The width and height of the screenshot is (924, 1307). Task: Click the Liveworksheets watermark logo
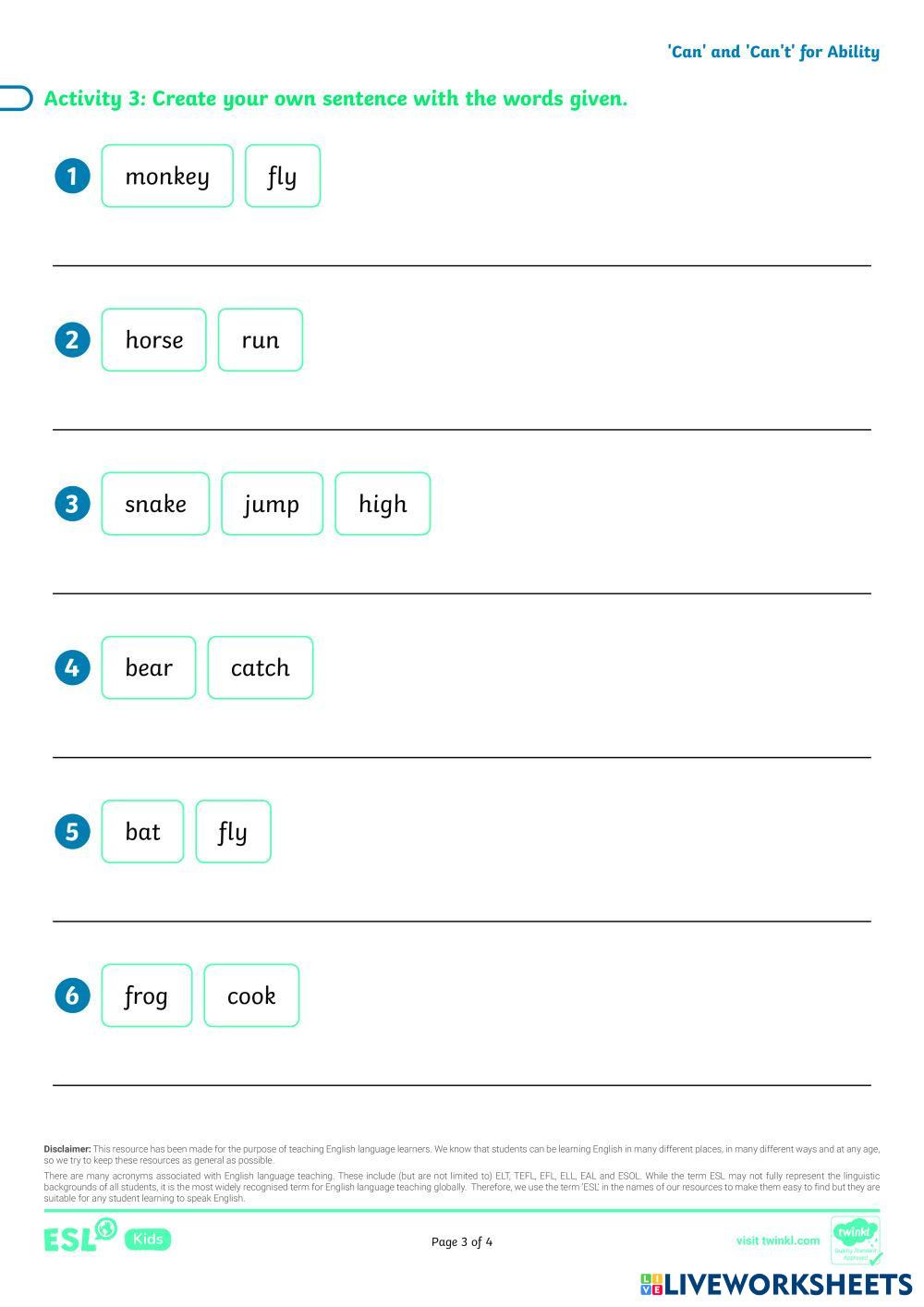(x=775, y=1284)
